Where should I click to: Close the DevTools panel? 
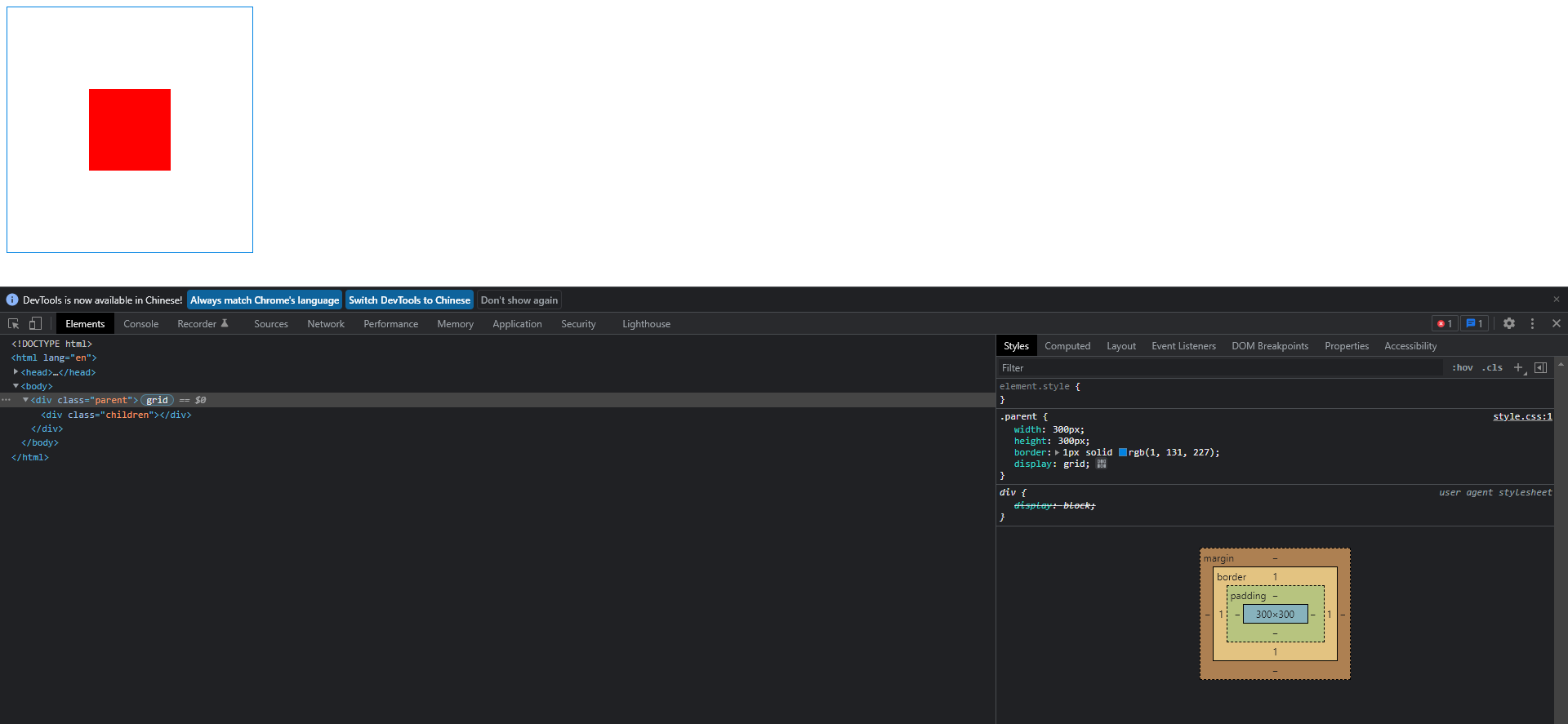tap(1557, 323)
